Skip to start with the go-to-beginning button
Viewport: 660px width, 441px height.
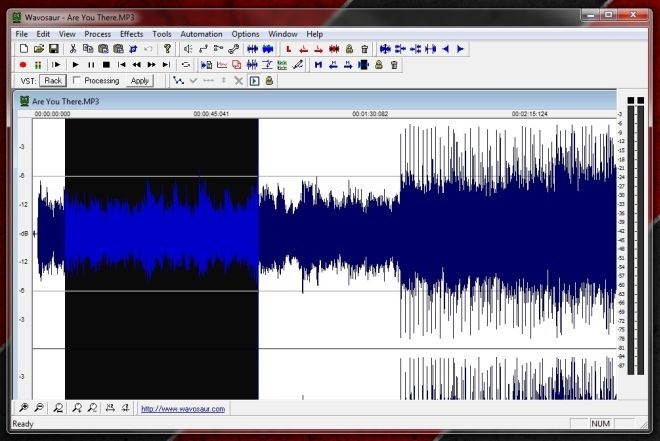click(122, 65)
